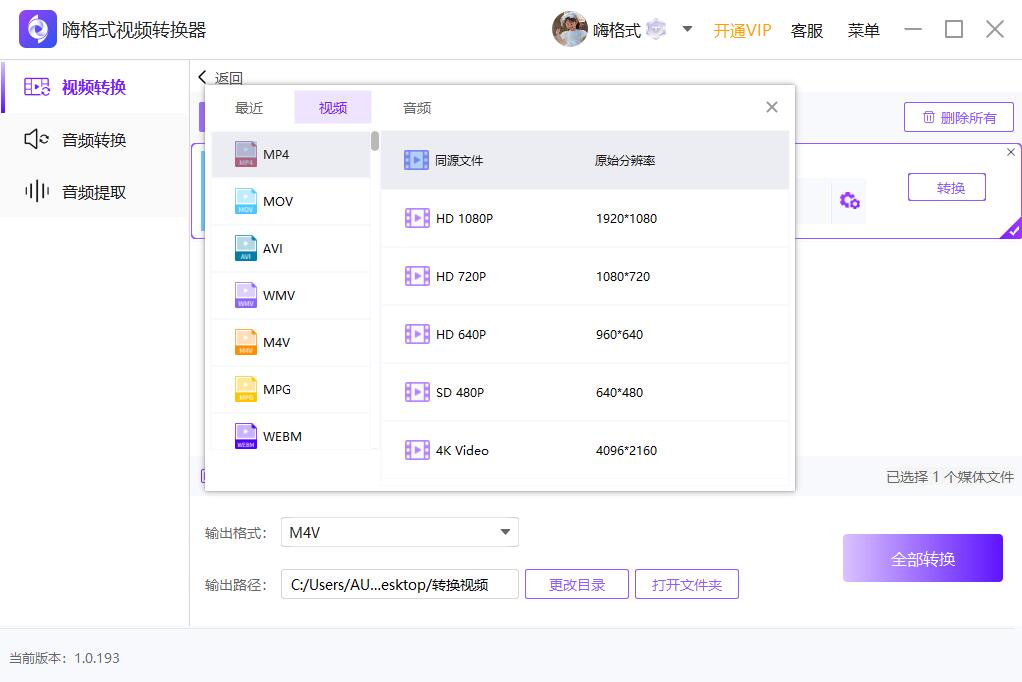Screen dimensions: 1022x682
Task: Open the 视频 tab
Action: [332, 107]
